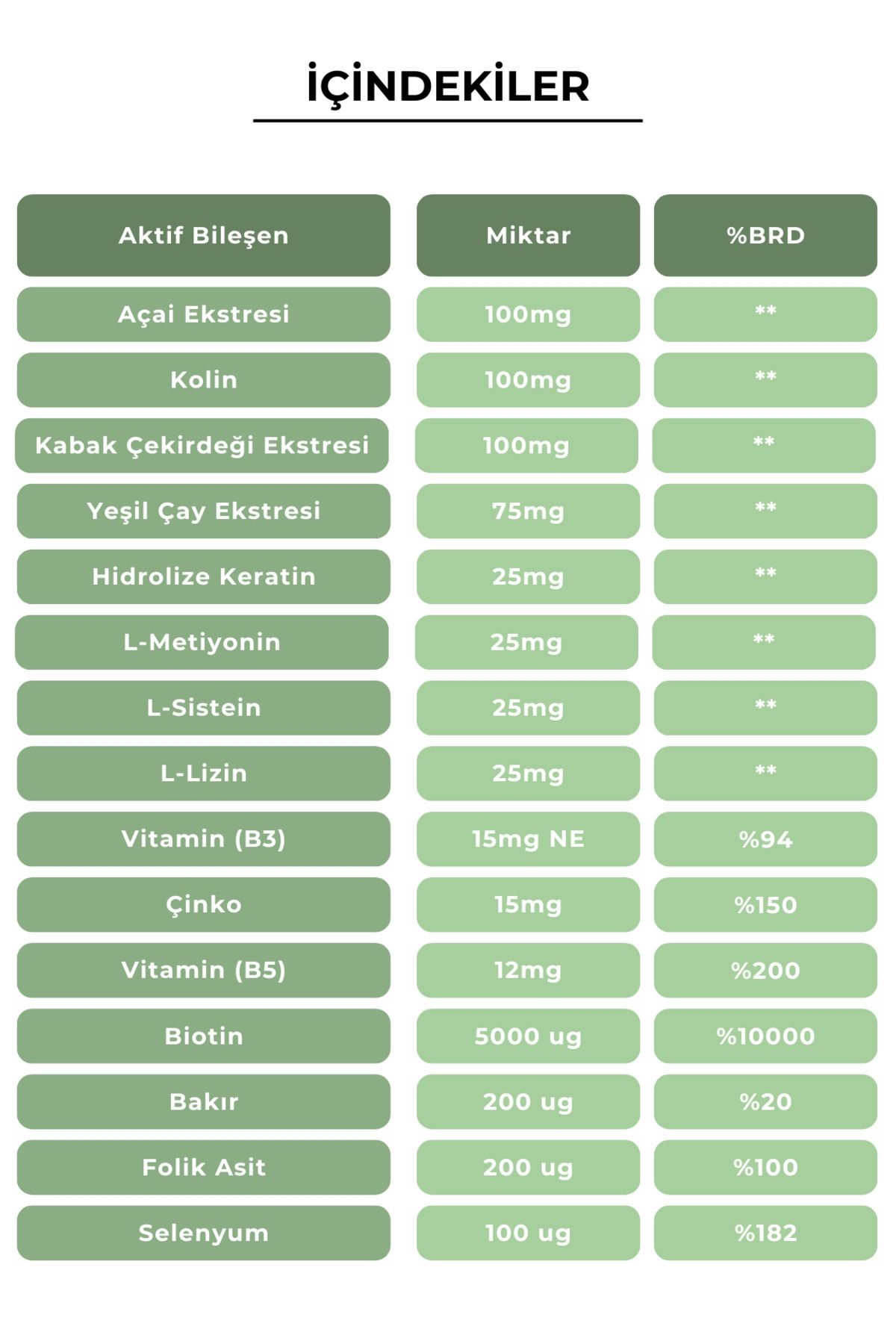Click the Folik Asit ingredient cell
896x1344 pixels.
[204, 1168]
